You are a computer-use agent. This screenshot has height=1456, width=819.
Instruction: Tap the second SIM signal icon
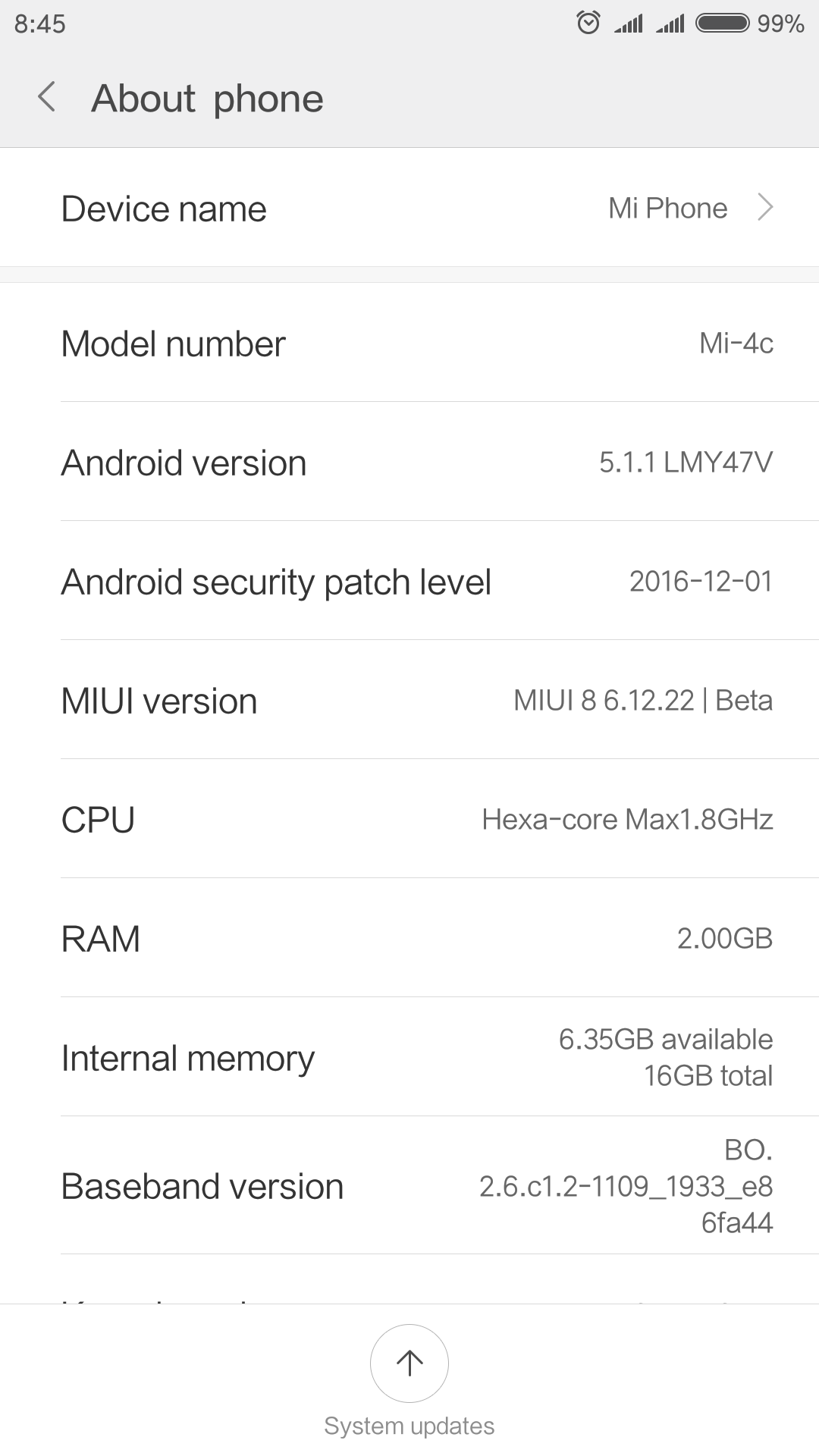click(670, 24)
